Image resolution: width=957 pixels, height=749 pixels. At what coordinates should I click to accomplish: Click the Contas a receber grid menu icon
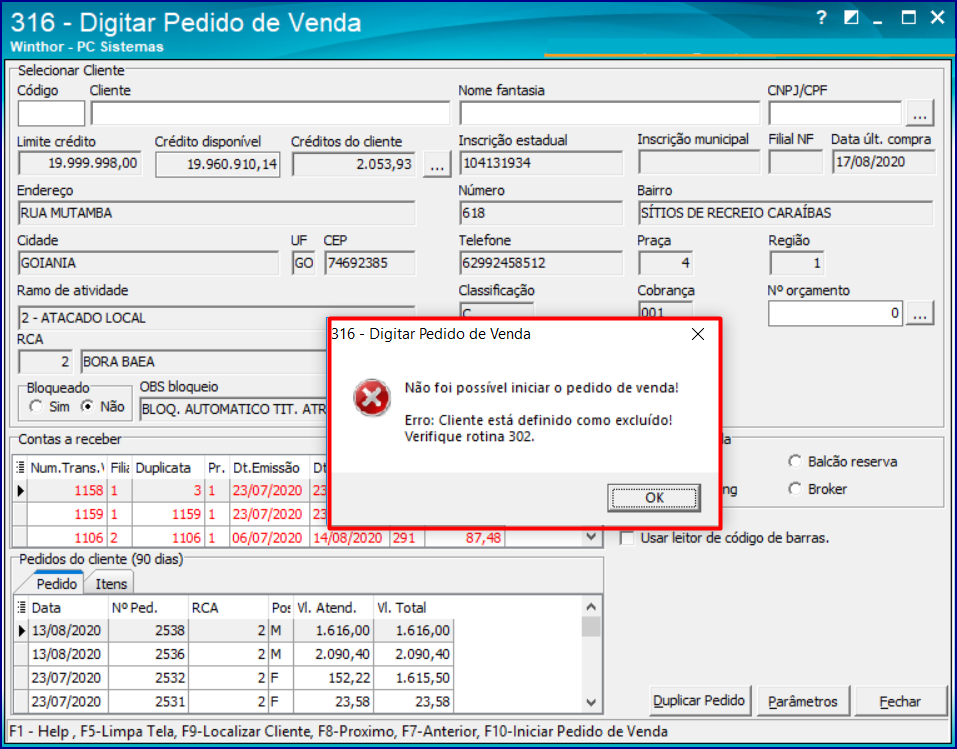click(21, 468)
